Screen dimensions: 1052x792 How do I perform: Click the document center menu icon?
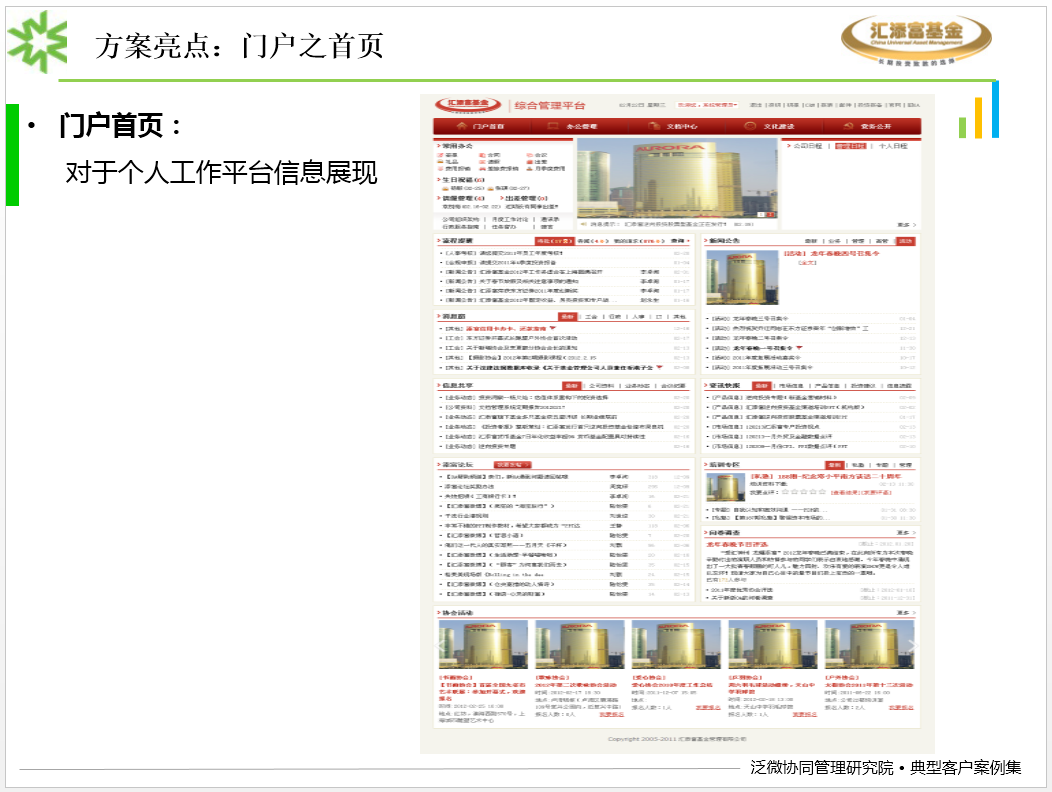(654, 126)
